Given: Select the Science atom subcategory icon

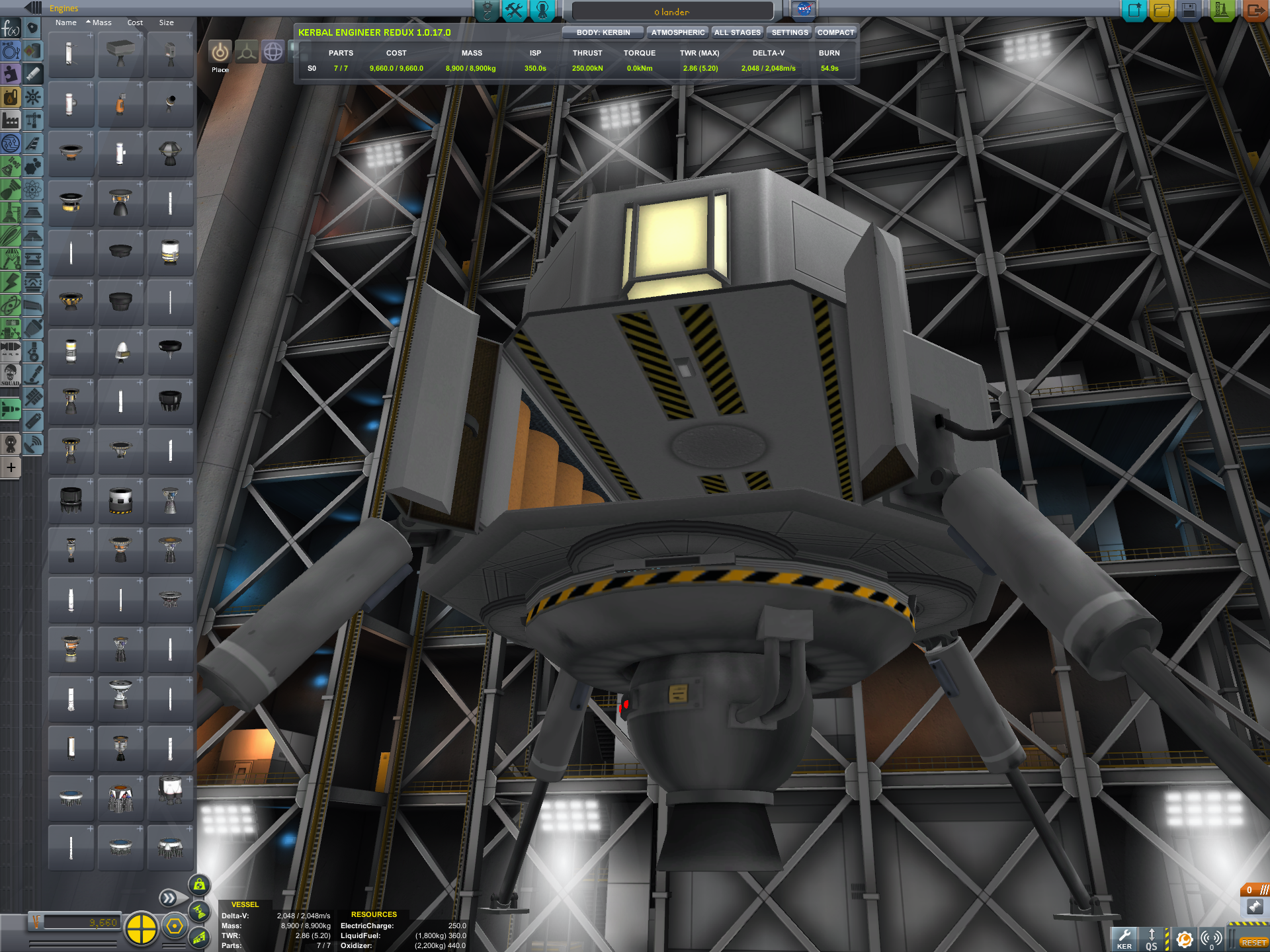Looking at the screenshot, I should point(33,190).
